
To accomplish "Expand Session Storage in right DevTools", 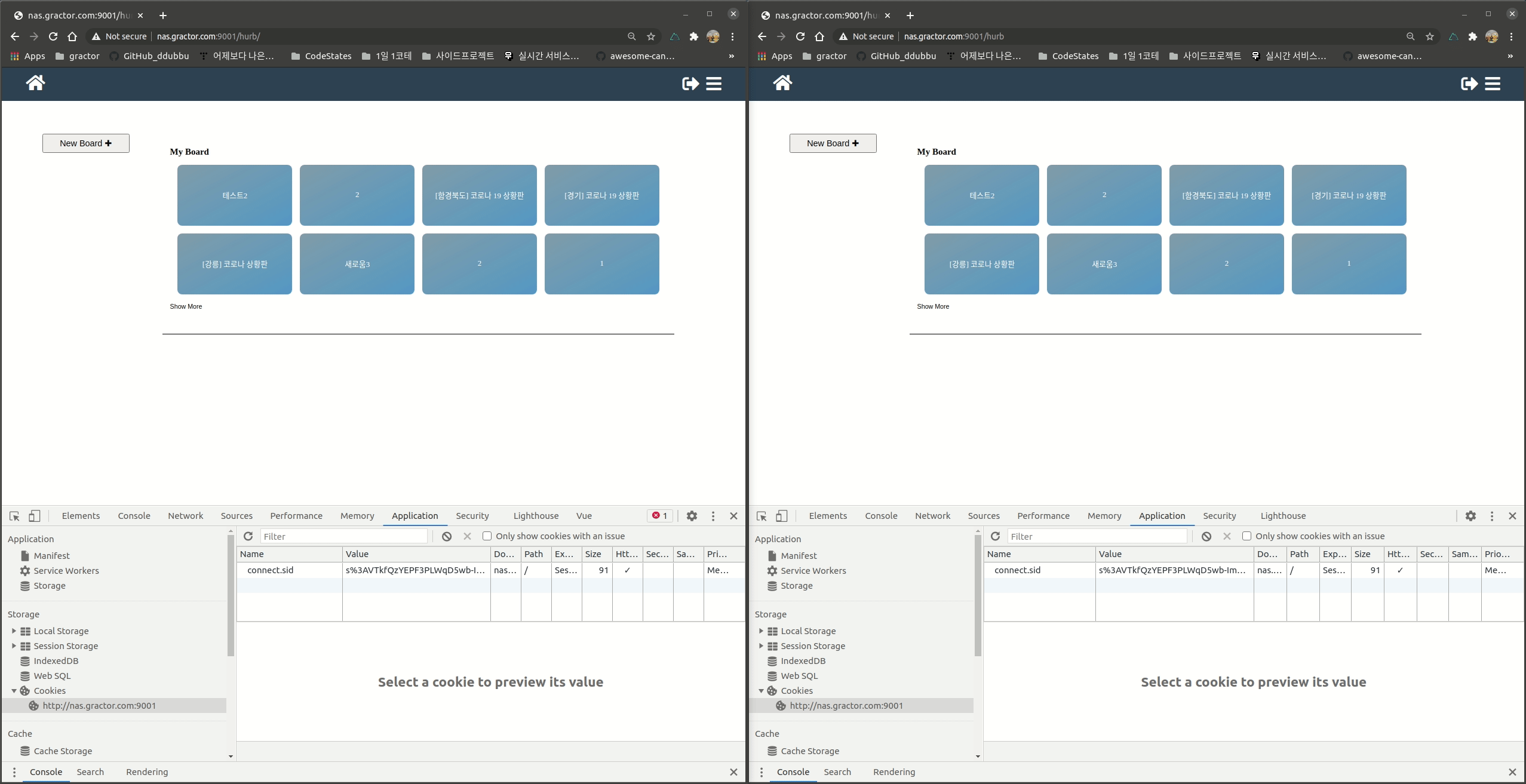I will click(761, 645).
